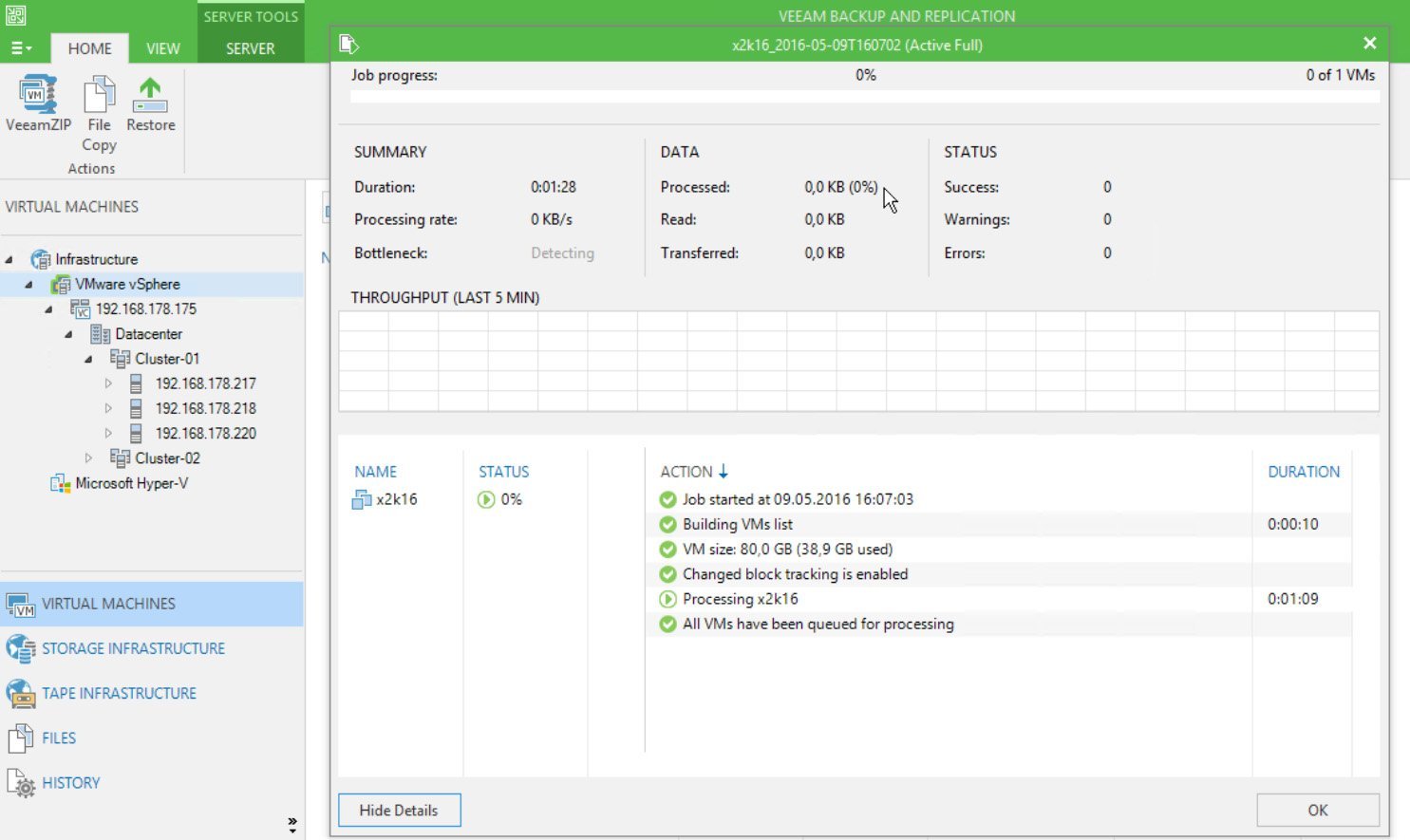This screenshot has height=840, width=1410.
Task: Open the main application menu dropdown
Action: point(21,48)
